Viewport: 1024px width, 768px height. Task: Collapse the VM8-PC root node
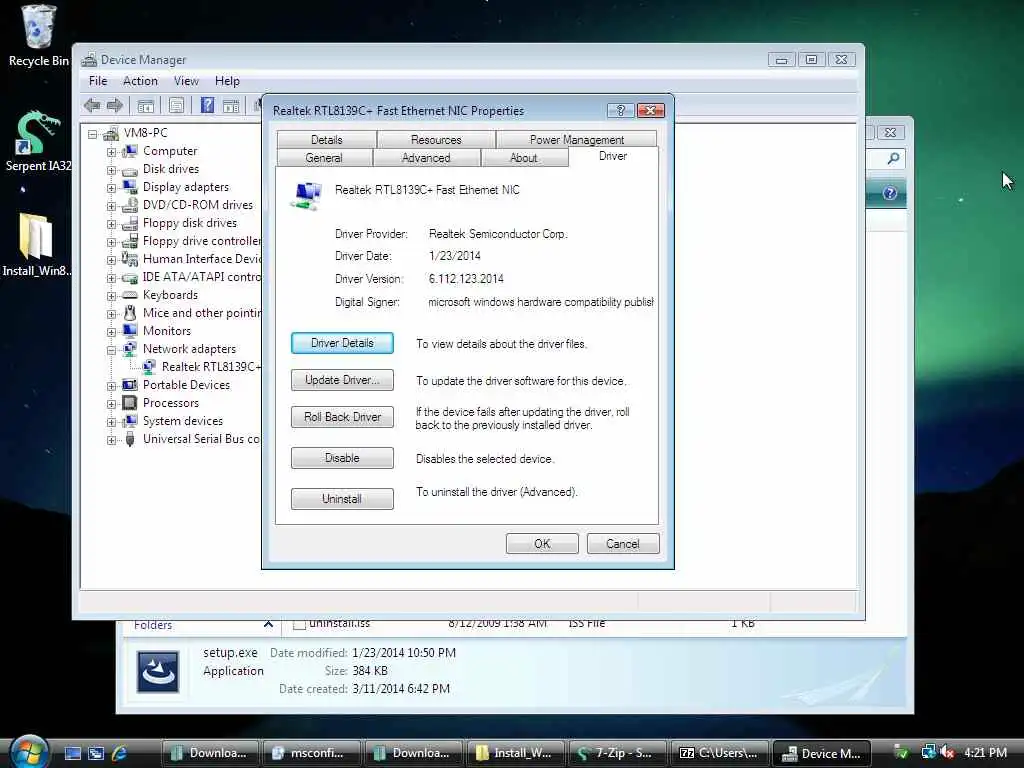tap(93, 134)
